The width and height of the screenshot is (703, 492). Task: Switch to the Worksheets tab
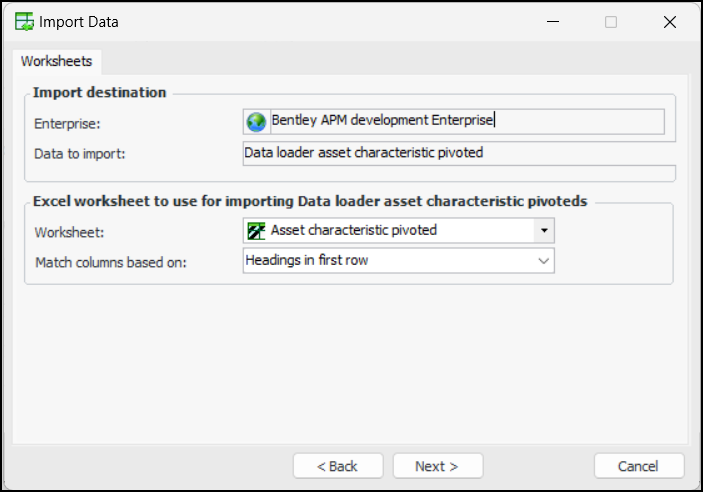56,61
